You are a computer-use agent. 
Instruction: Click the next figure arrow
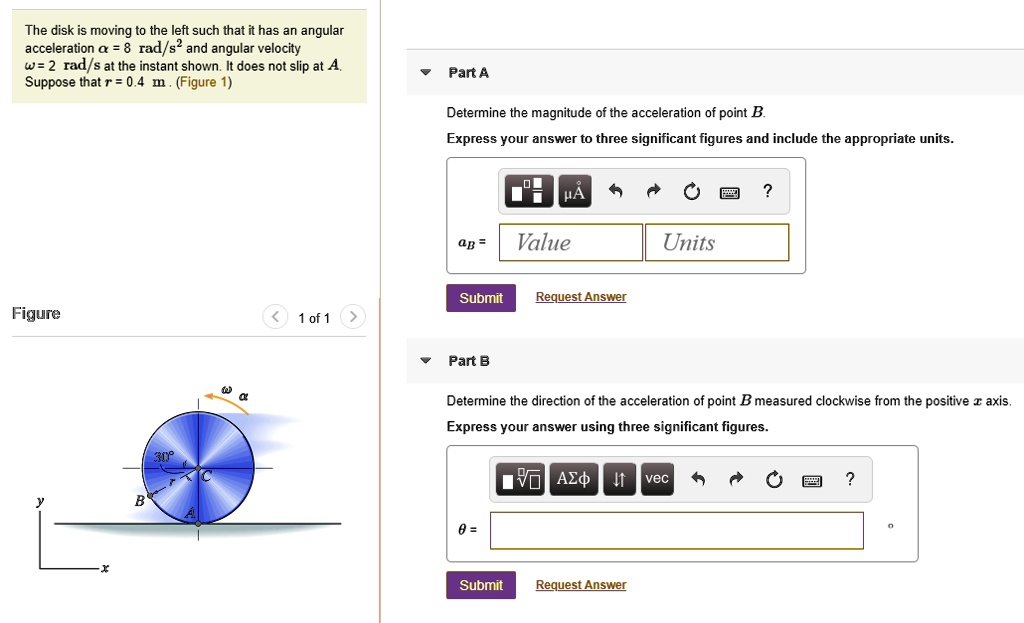click(352, 317)
